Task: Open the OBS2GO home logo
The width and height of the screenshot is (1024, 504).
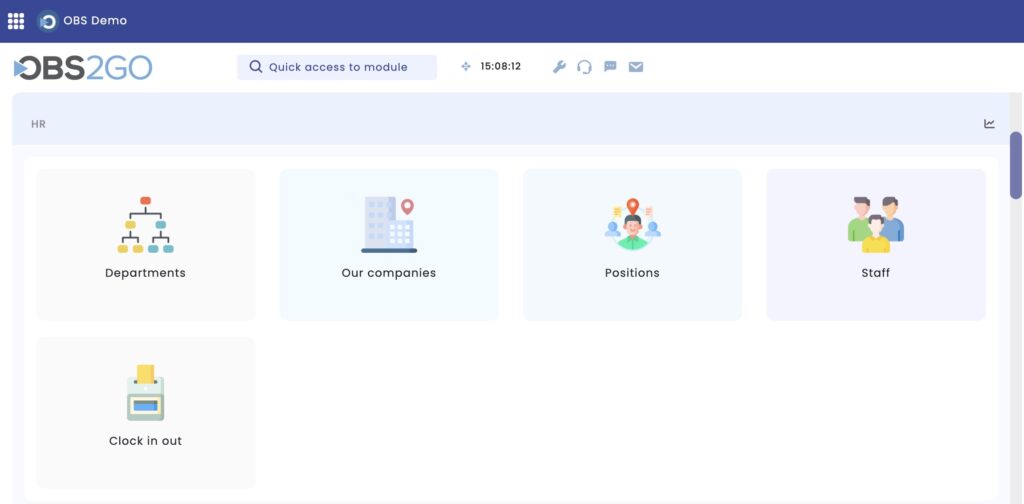Action: tap(83, 68)
